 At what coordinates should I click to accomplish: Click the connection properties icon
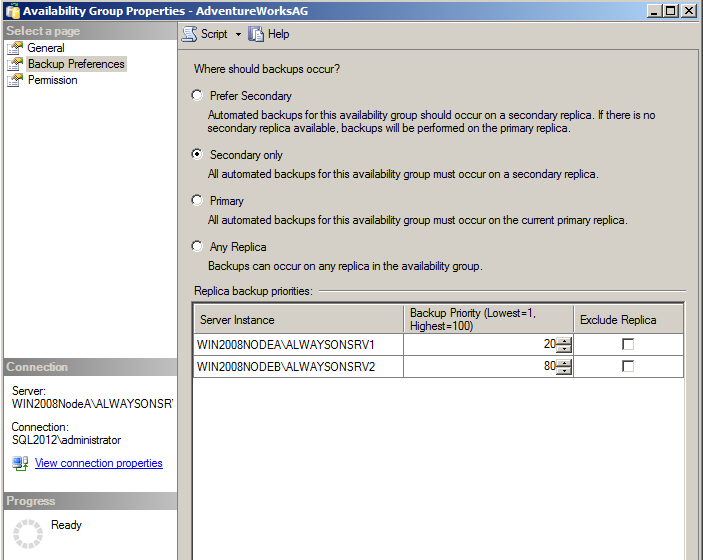point(20,463)
